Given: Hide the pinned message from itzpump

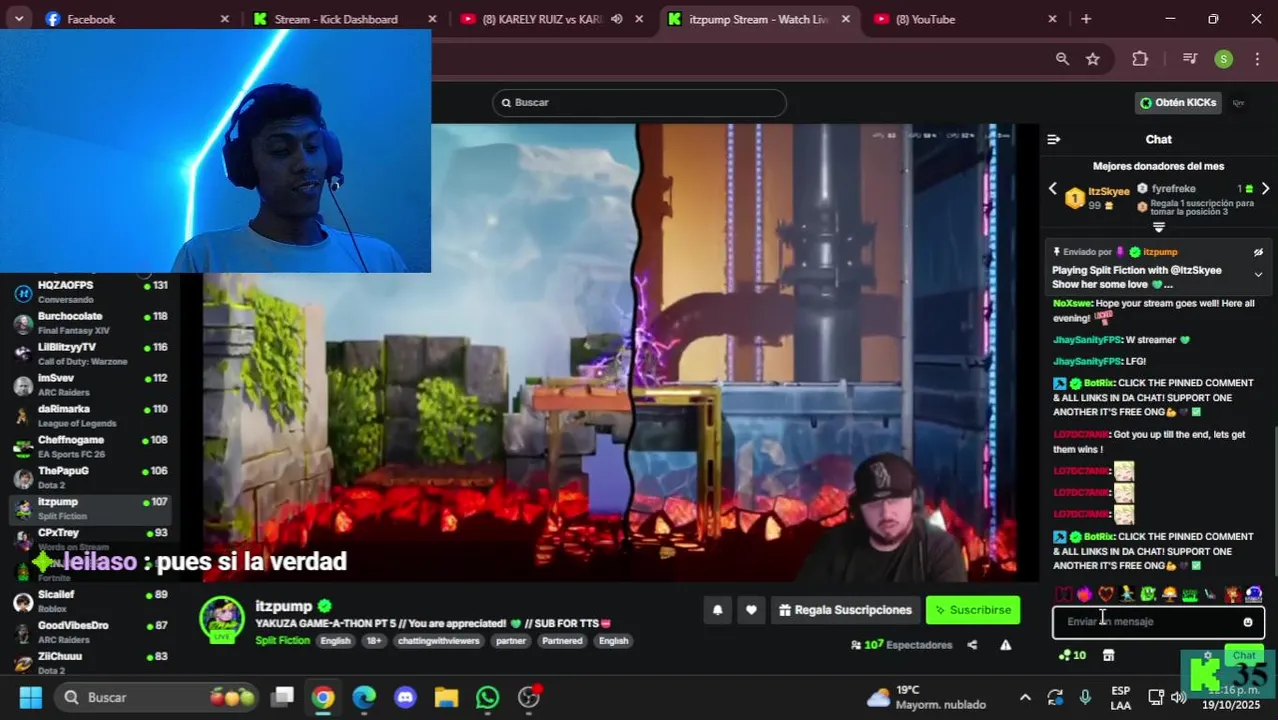Looking at the screenshot, I should tap(1258, 252).
